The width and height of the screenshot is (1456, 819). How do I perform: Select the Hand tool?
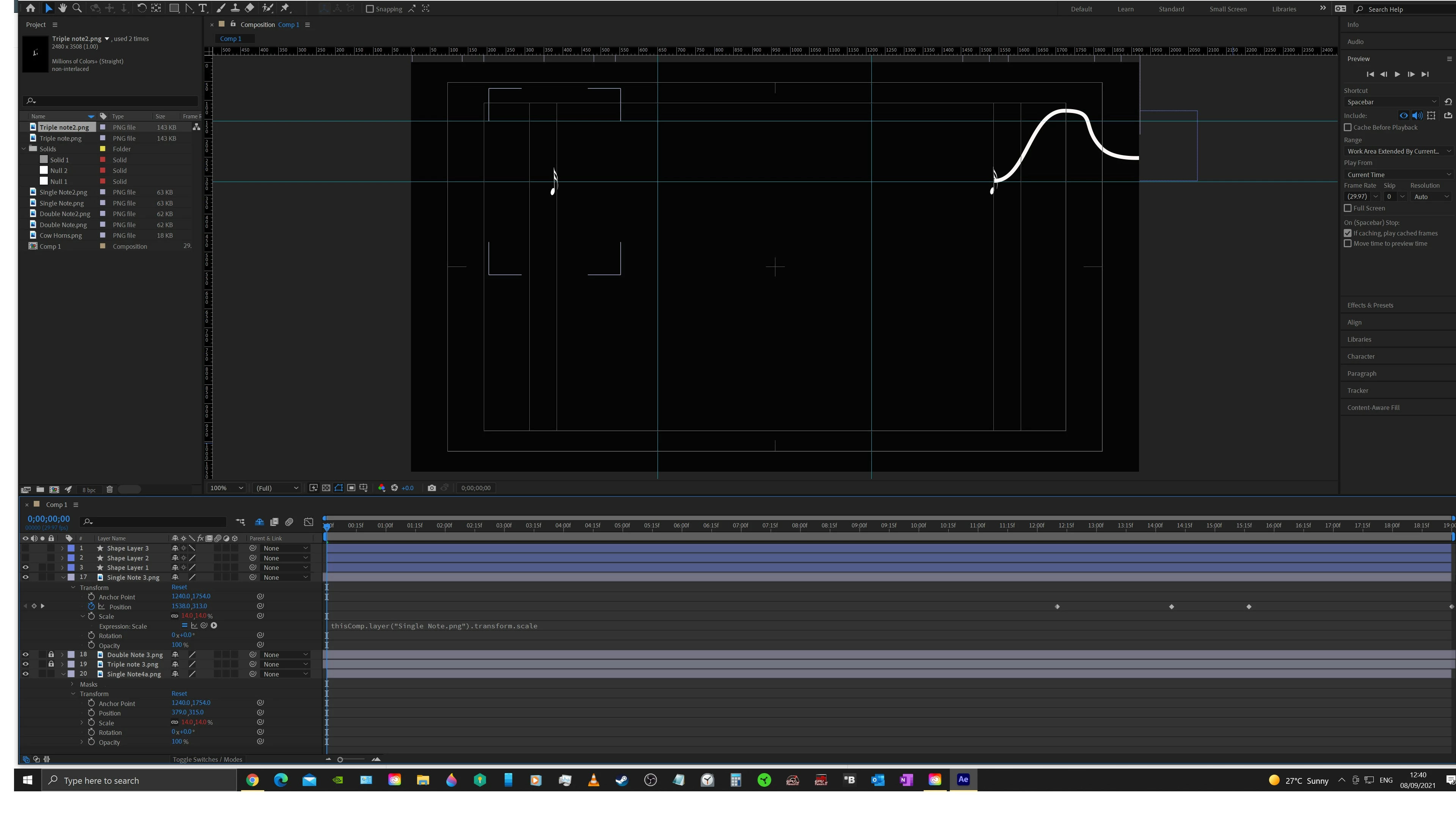[62, 8]
